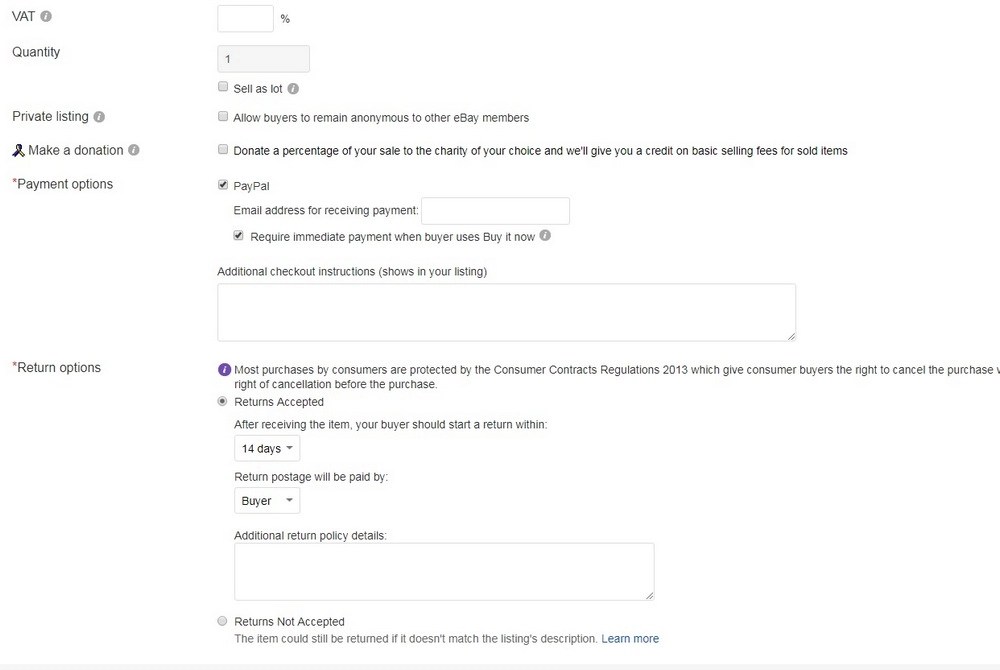
Task: Click the charity hand icon beside Make a donation
Action: [17, 149]
